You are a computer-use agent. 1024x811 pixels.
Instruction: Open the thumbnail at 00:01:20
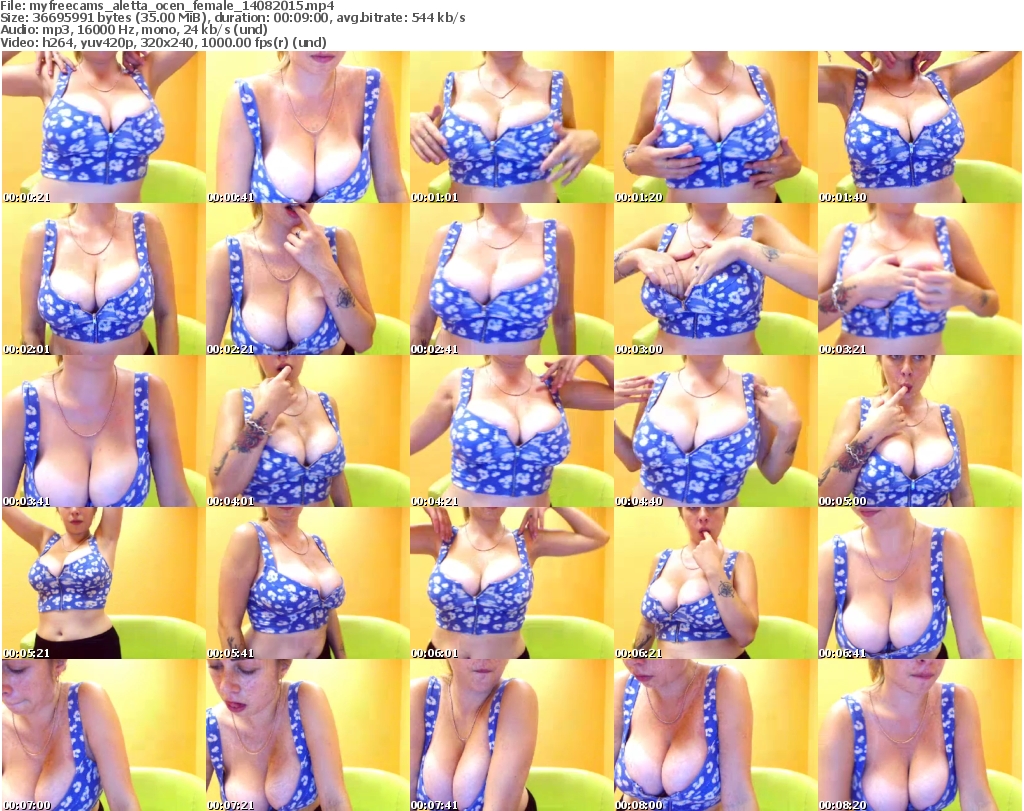(716, 127)
